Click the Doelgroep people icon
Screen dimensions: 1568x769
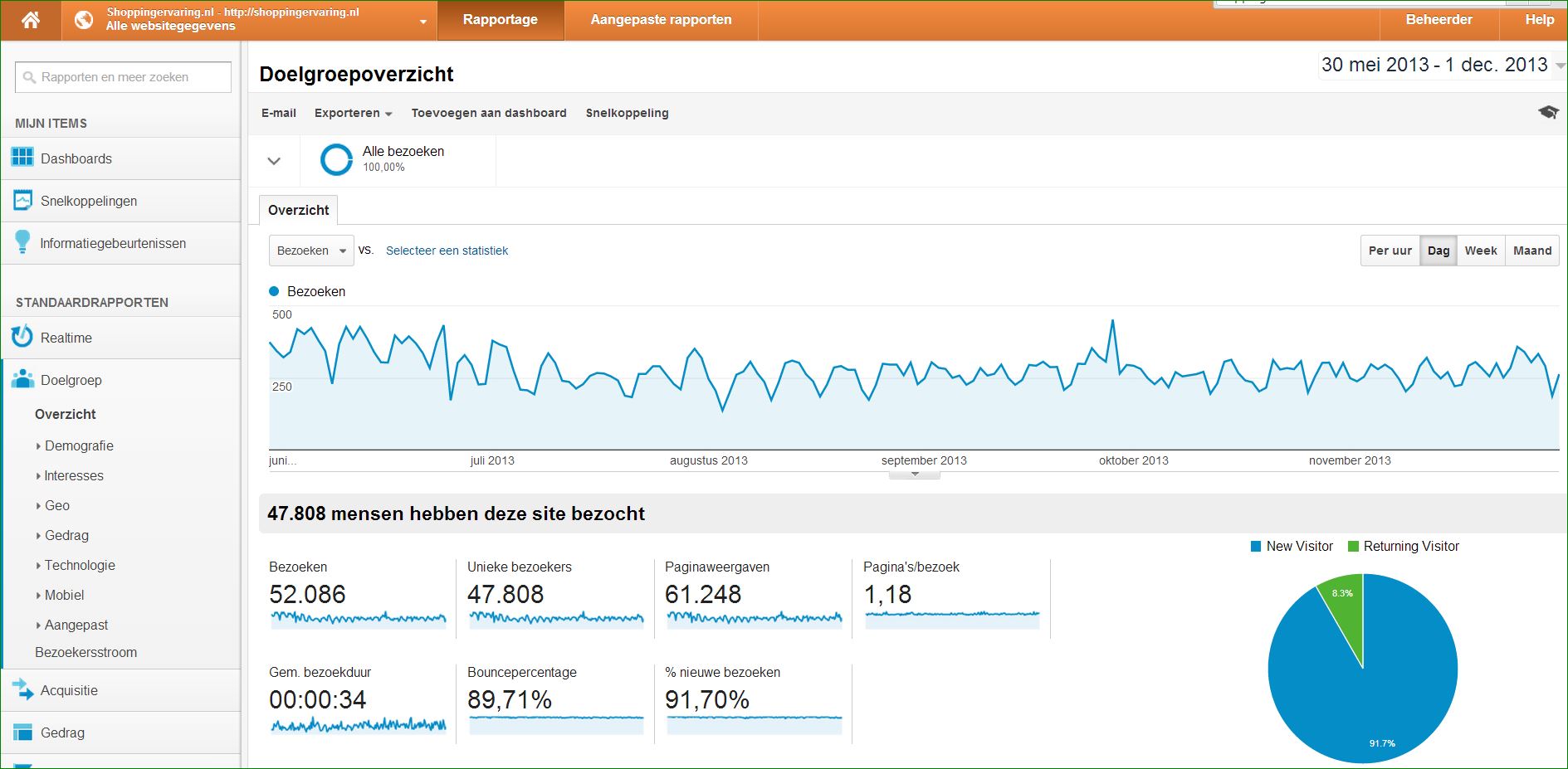pyautogui.click(x=22, y=379)
